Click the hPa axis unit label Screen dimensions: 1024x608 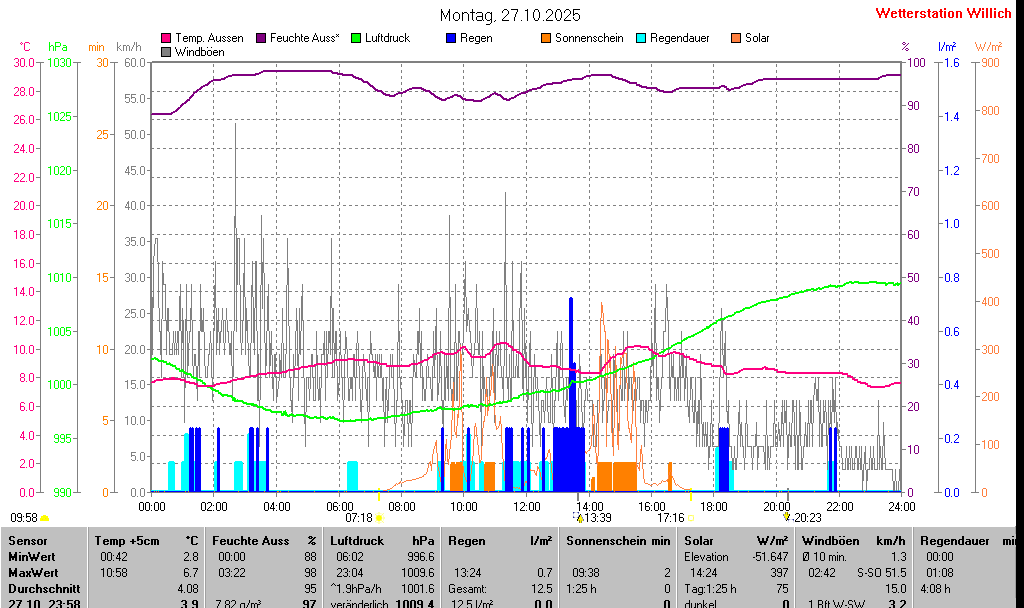click(x=58, y=47)
